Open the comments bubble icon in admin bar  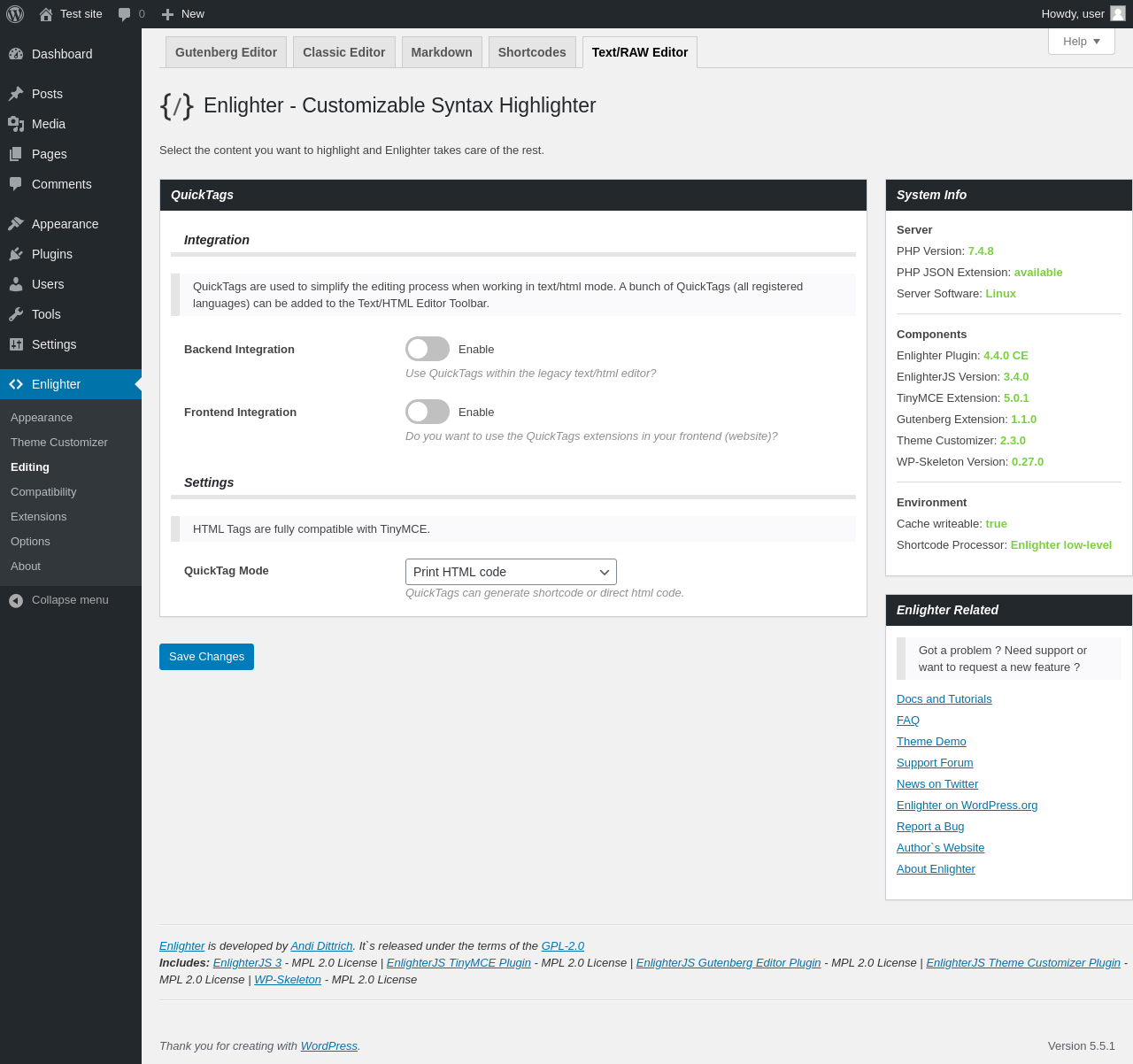tap(125, 14)
